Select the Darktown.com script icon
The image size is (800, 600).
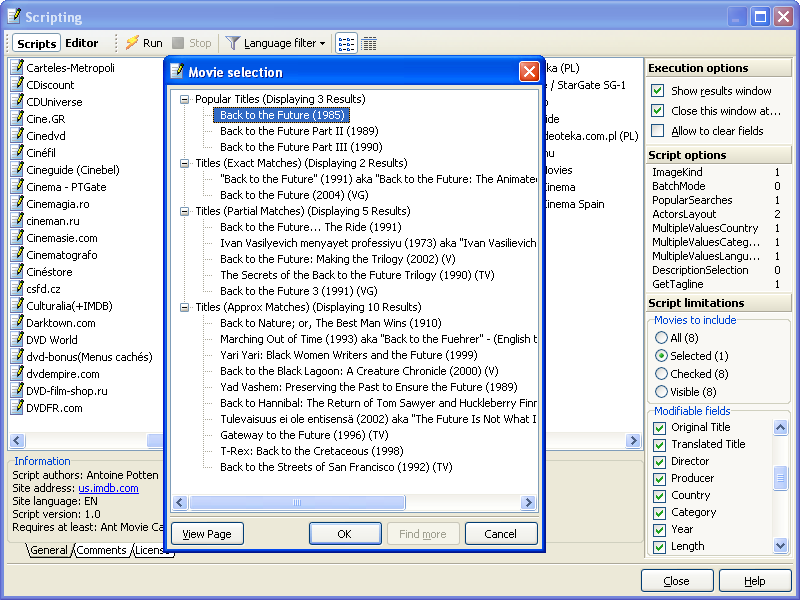point(17,322)
